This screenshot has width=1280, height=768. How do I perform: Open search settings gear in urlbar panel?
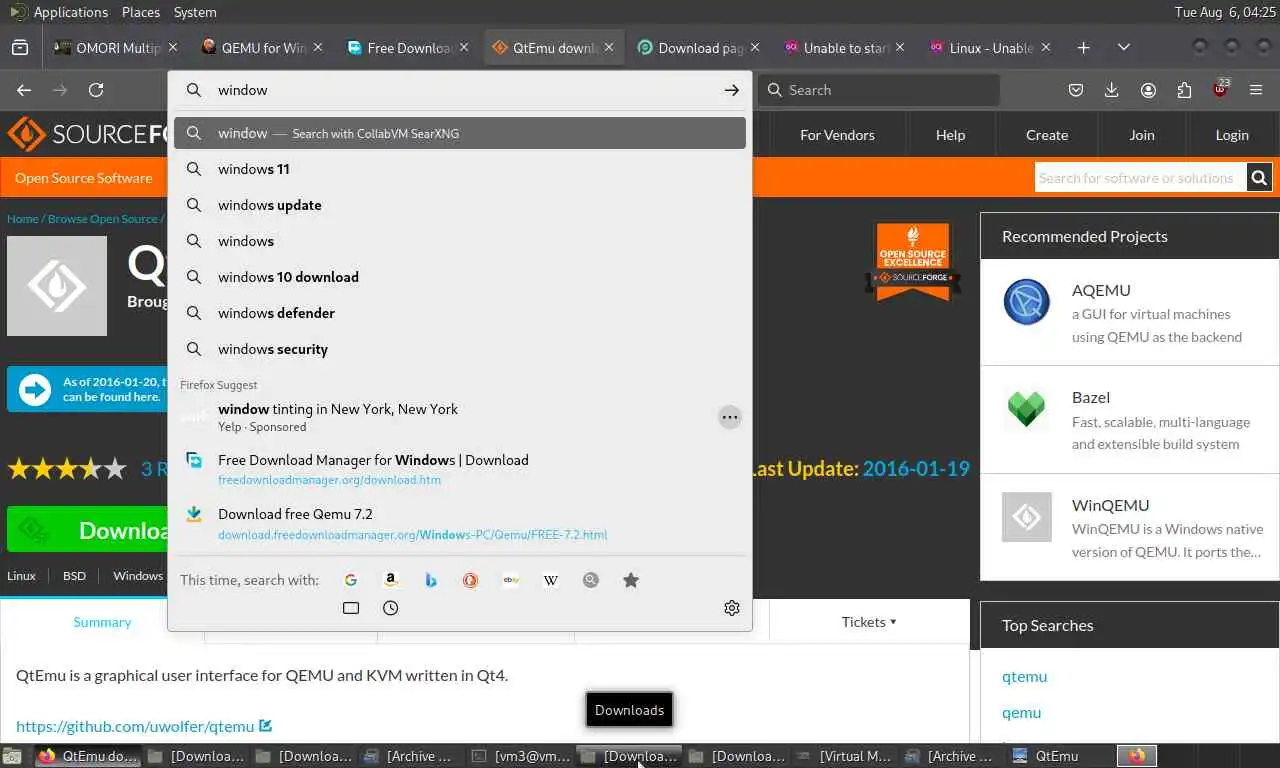tap(732, 608)
